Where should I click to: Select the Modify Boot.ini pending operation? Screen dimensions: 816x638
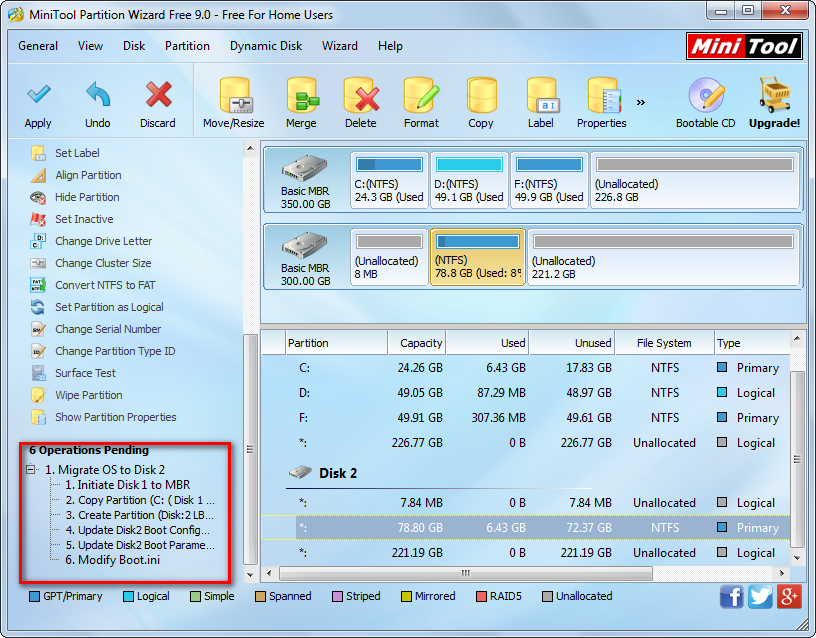(x=112, y=560)
